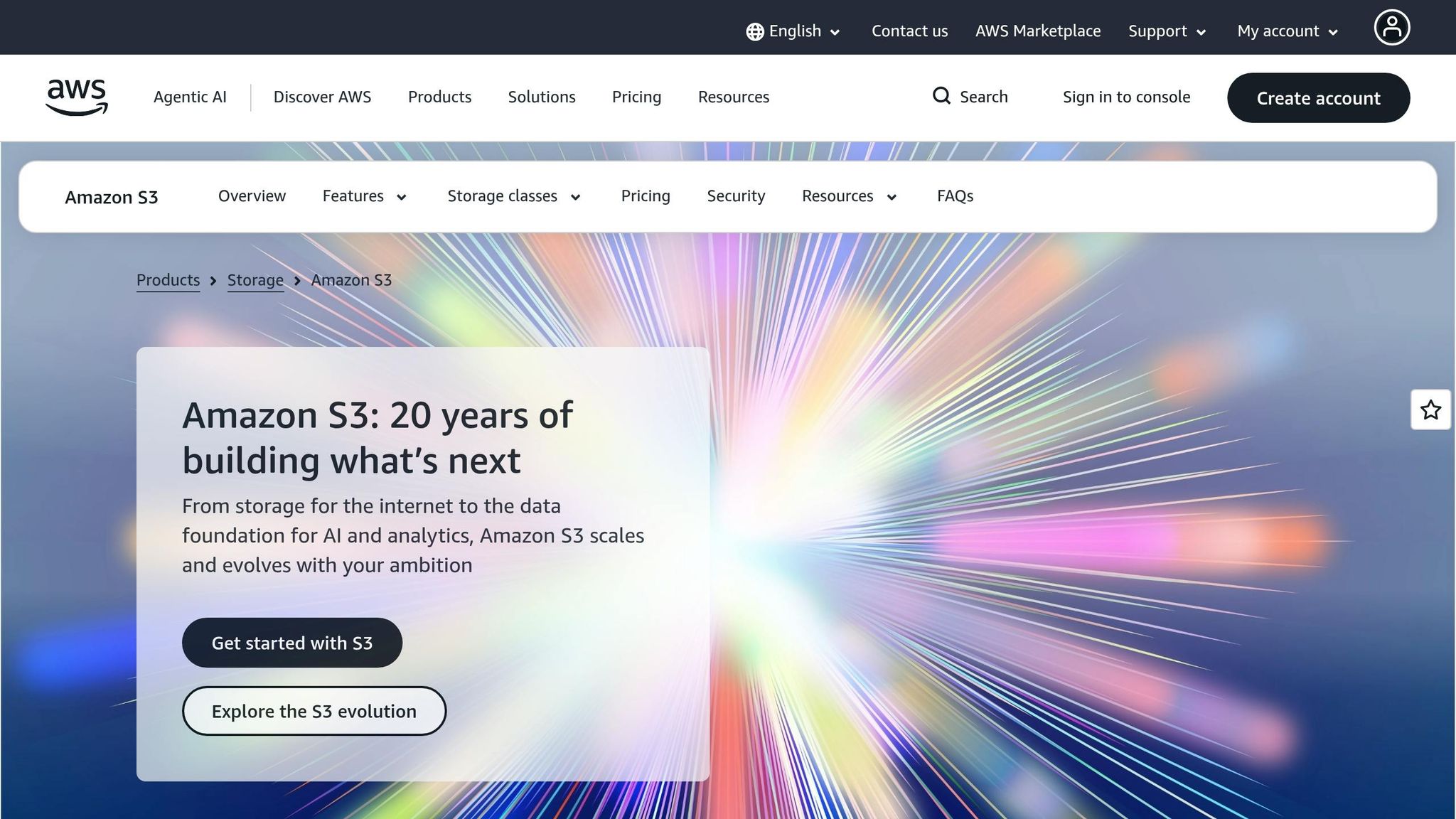
Task: Expand the Features submenu chevron
Action: click(401, 197)
